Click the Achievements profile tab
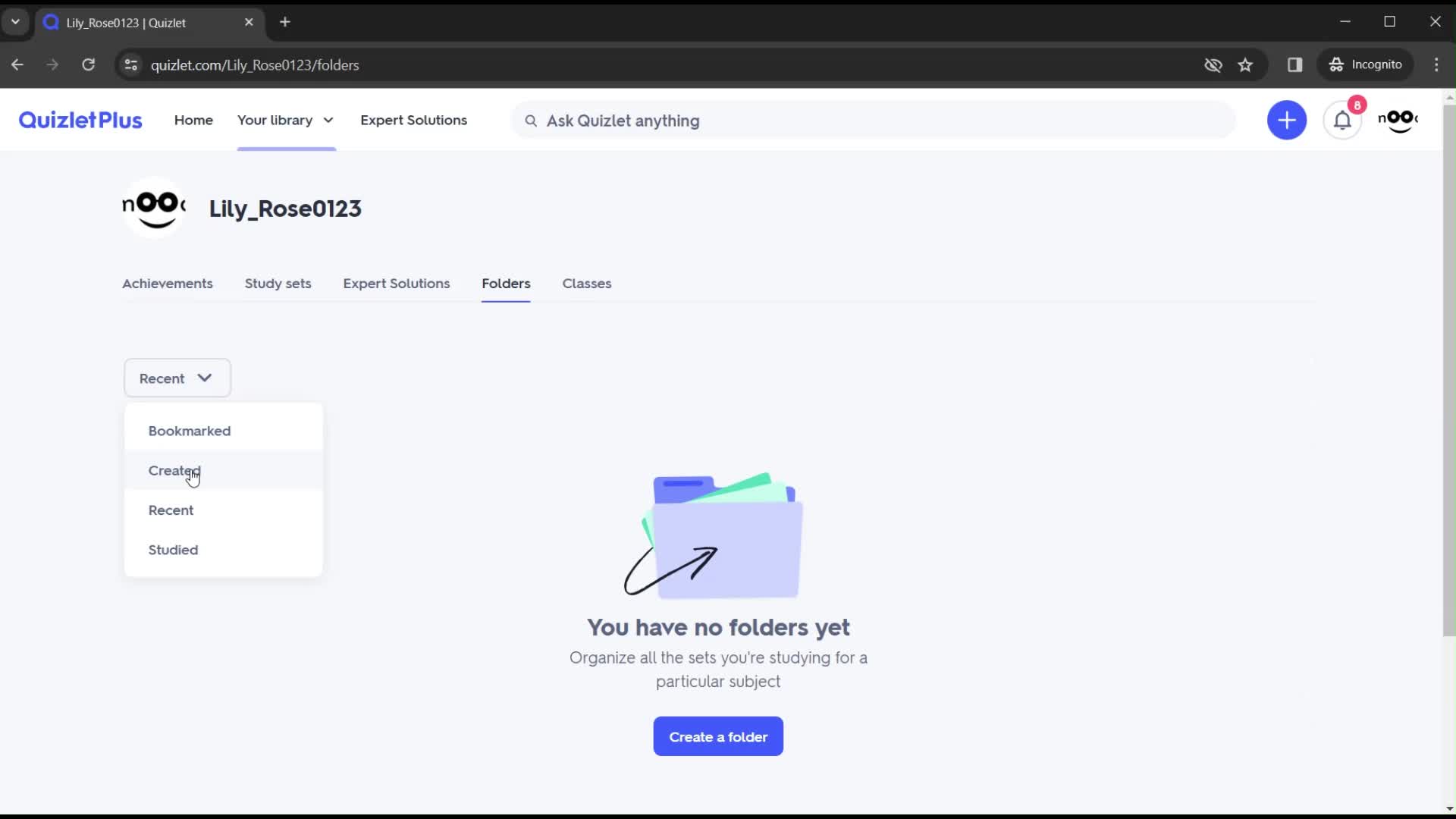The height and width of the screenshot is (819, 1456). (167, 283)
